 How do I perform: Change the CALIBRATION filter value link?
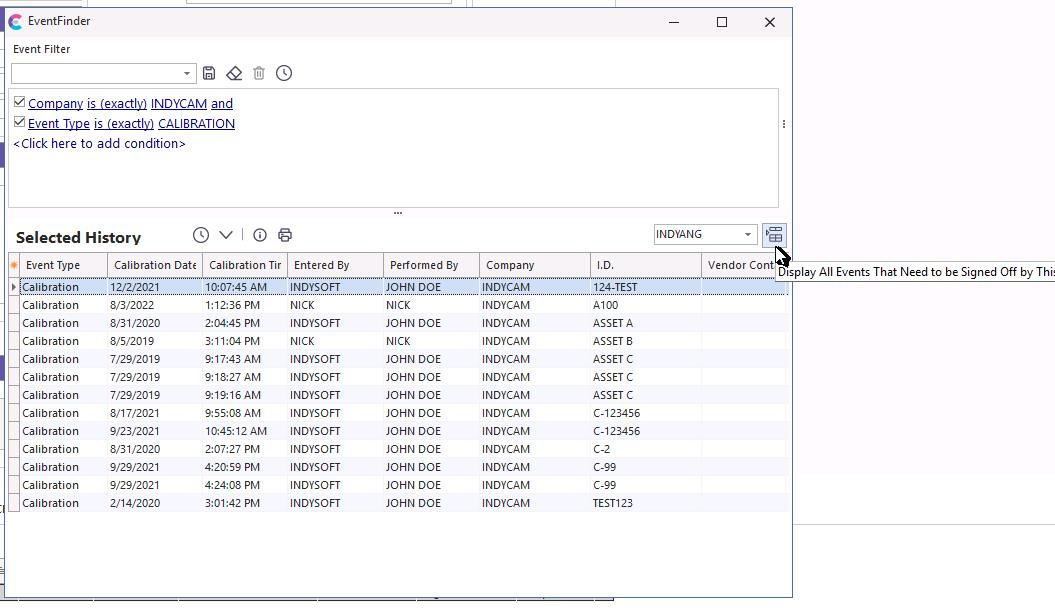(196, 124)
